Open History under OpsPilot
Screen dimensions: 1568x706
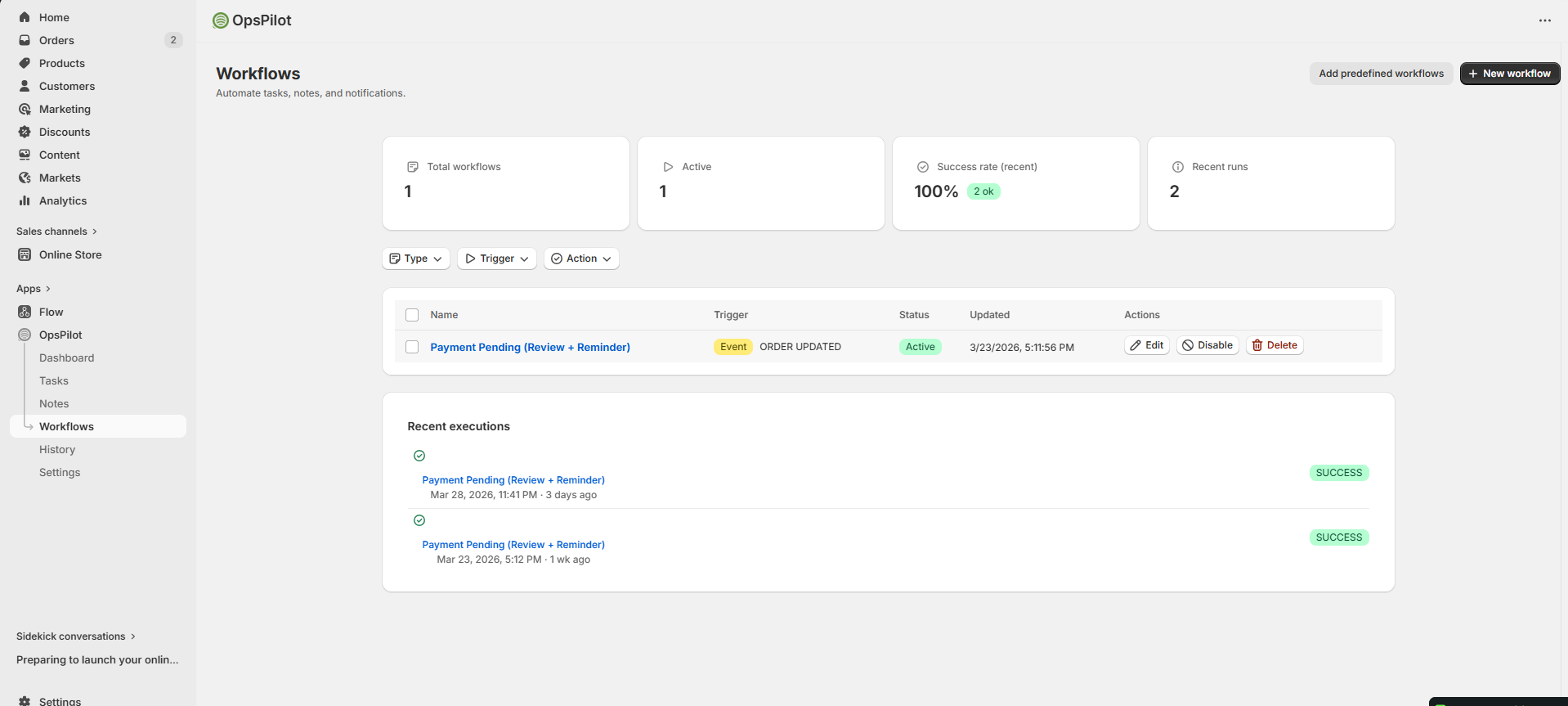pyautogui.click(x=57, y=449)
